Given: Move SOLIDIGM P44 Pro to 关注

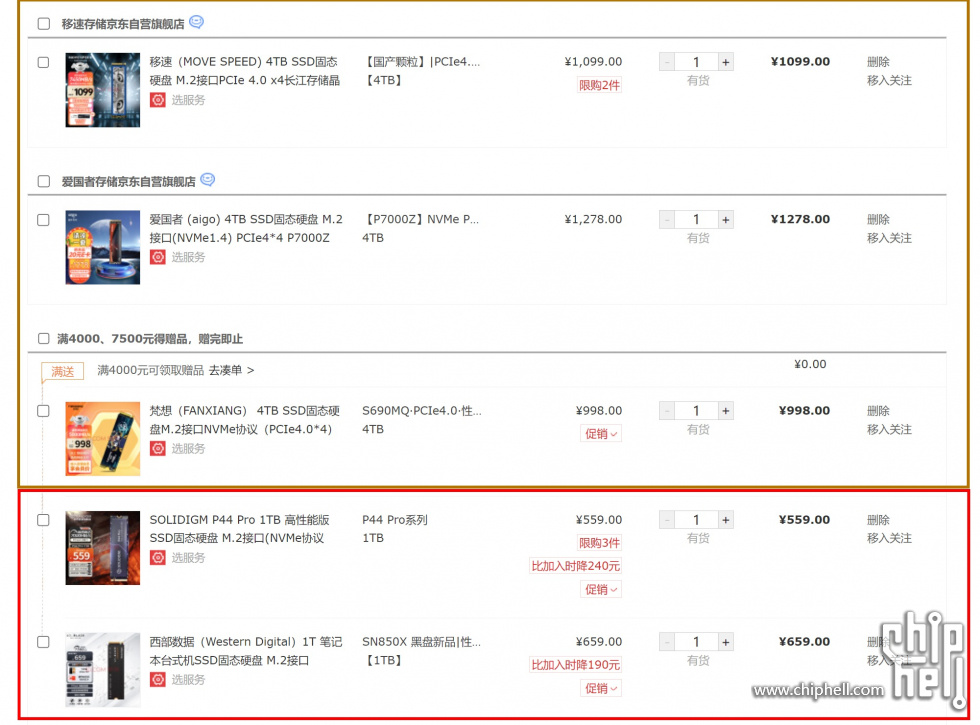Looking at the screenshot, I should click(x=889, y=538).
